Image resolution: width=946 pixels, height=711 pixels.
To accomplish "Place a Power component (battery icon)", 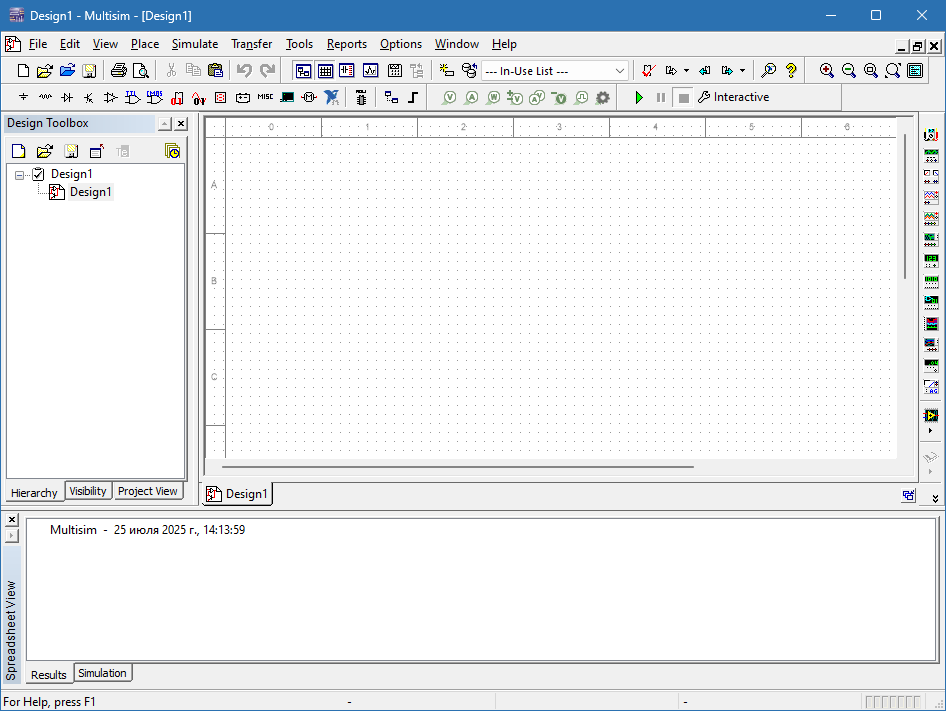I will (x=243, y=97).
